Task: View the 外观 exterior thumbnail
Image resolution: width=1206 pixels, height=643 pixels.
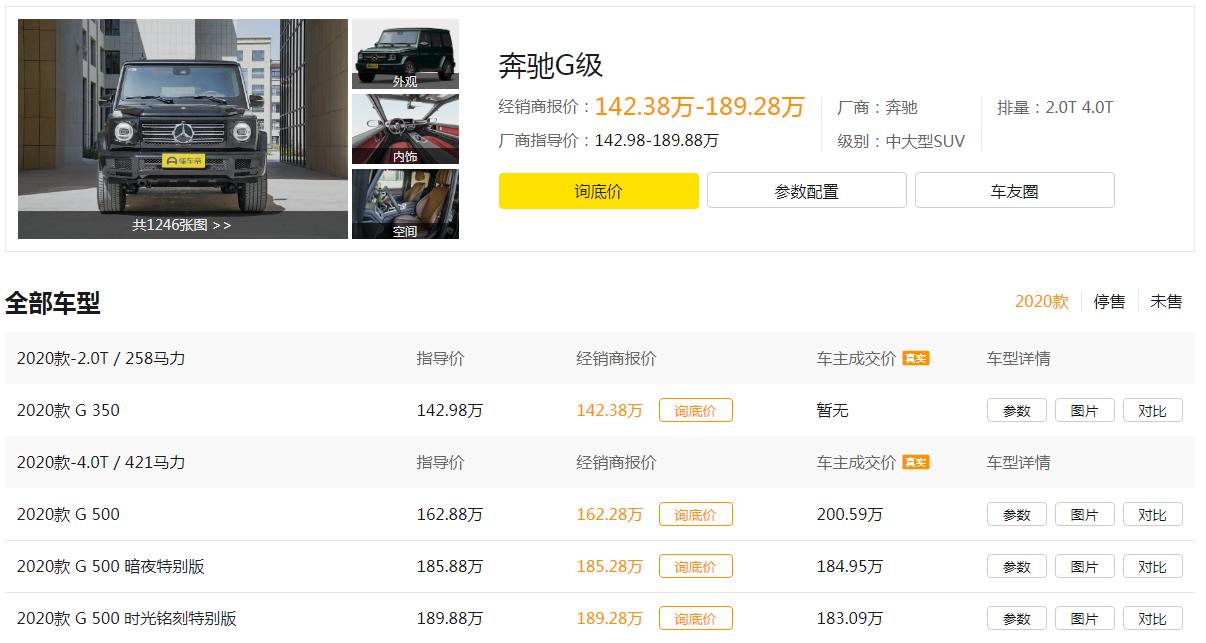Action: pyautogui.click(x=405, y=54)
